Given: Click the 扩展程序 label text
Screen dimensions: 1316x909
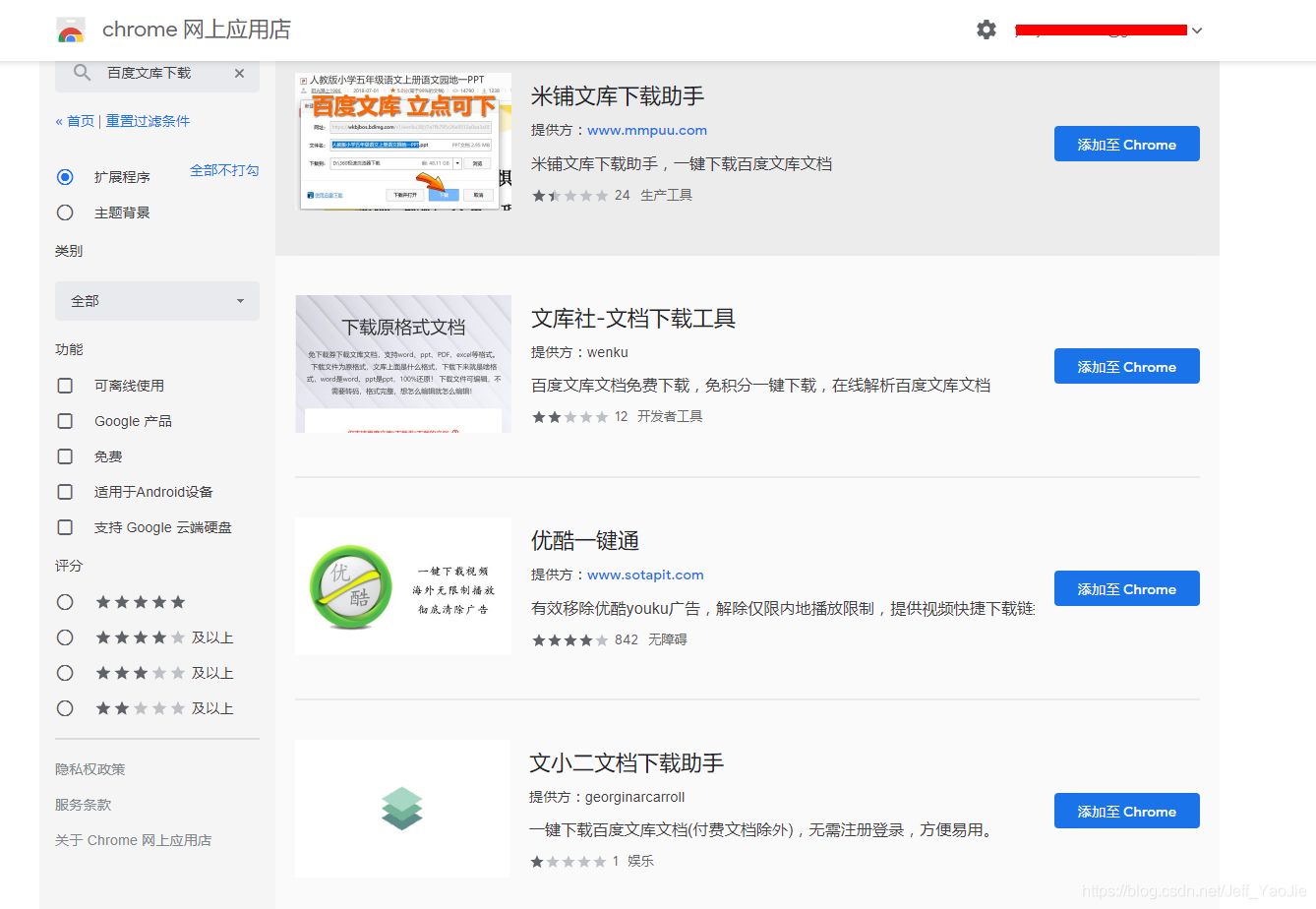Looking at the screenshot, I should (x=122, y=177).
